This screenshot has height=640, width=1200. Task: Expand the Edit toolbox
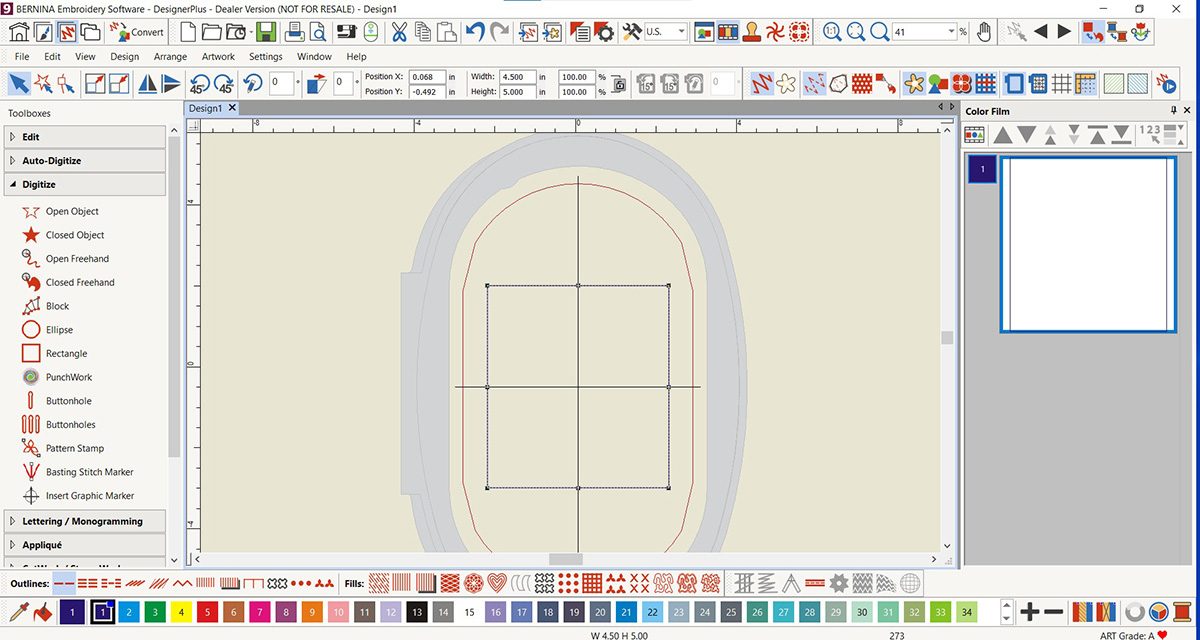tap(84, 137)
